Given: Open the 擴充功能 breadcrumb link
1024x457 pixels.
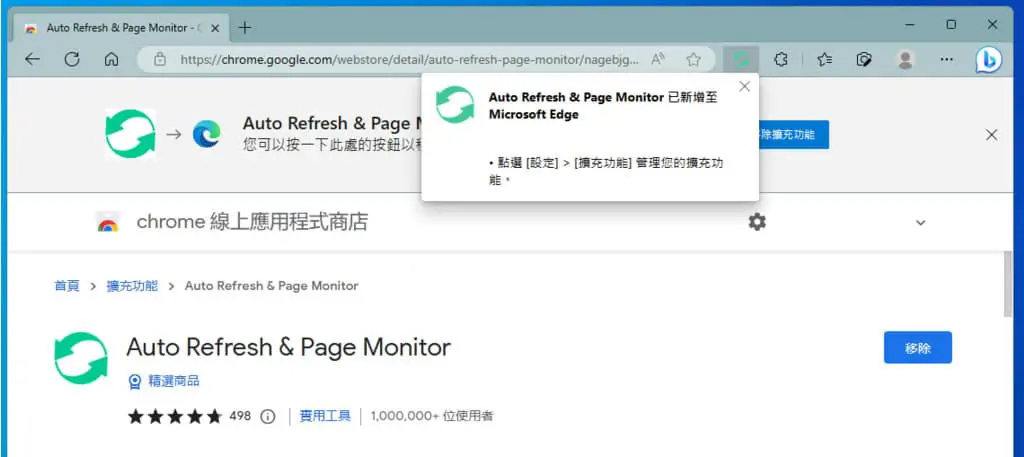Looking at the screenshot, I should click(132, 286).
